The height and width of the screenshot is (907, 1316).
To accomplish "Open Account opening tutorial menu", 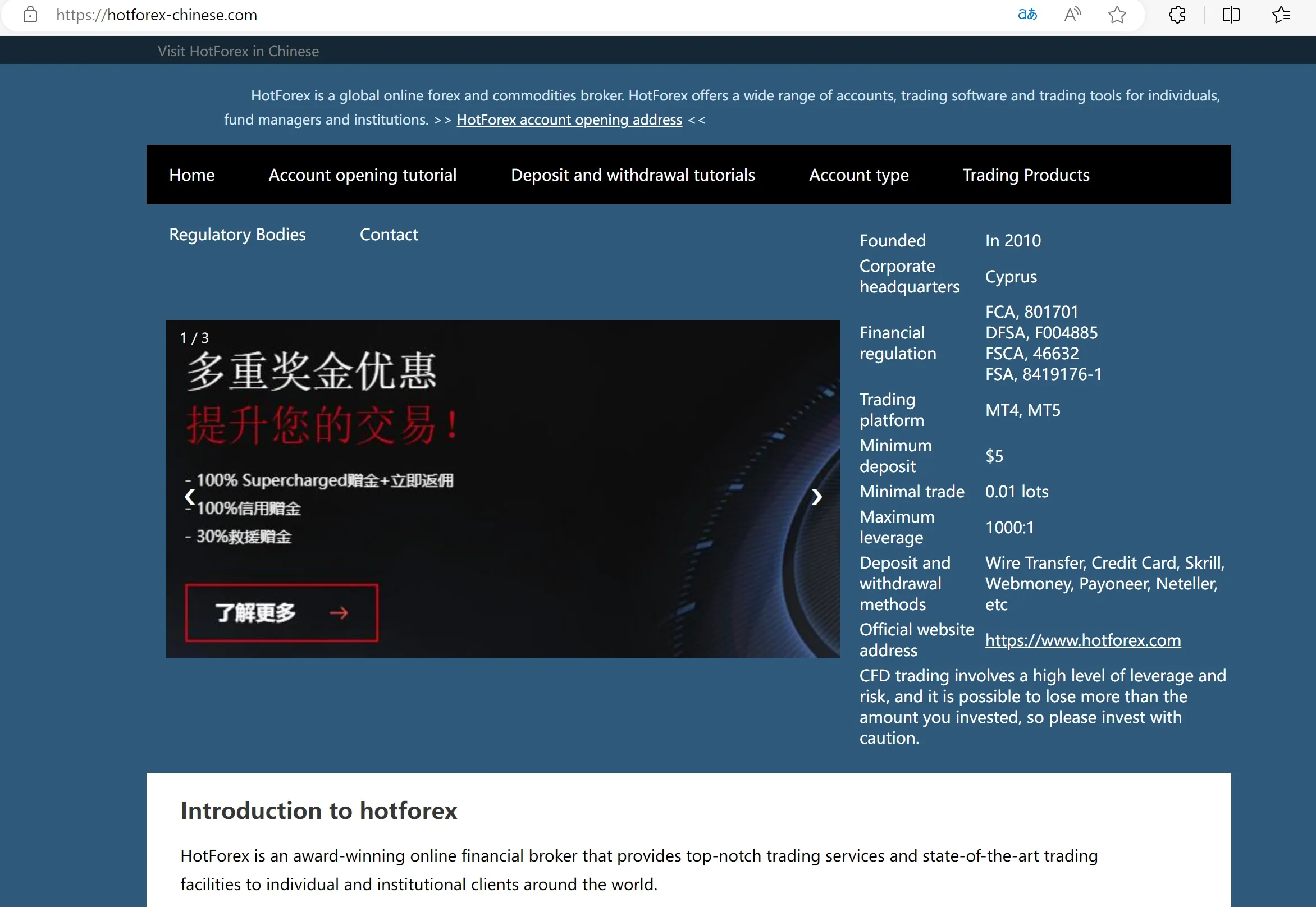I will click(x=363, y=175).
